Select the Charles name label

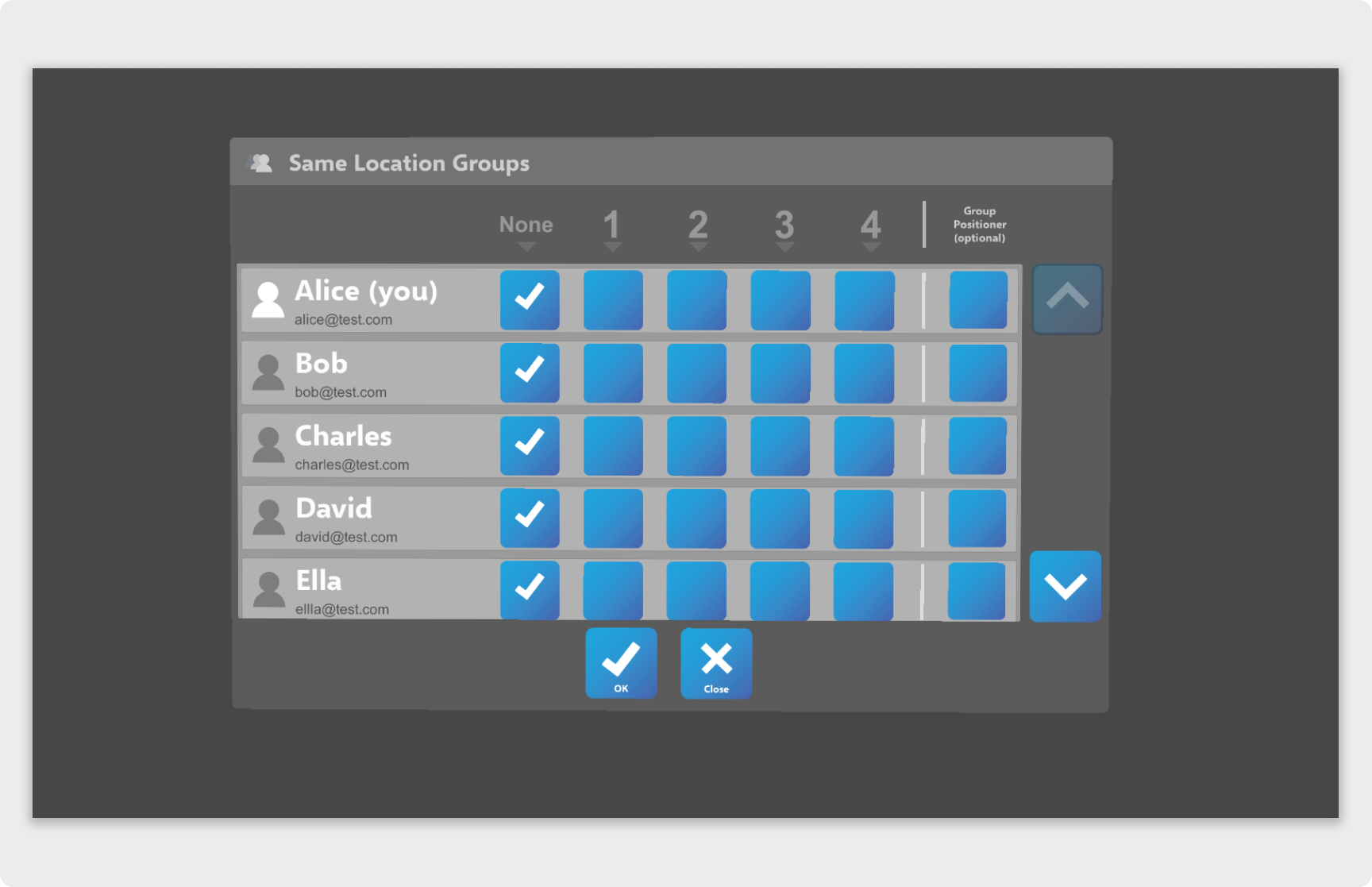pyautogui.click(x=344, y=436)
